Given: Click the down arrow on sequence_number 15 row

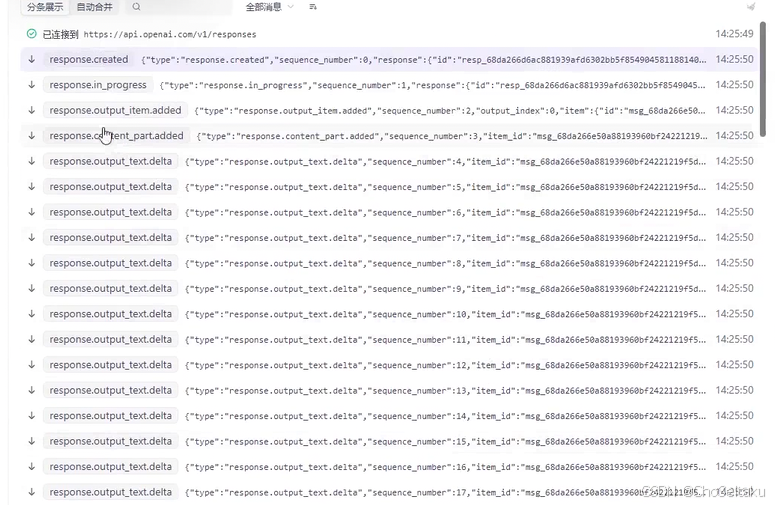Looking at the screenshot, I should click(x=32, y=441).
